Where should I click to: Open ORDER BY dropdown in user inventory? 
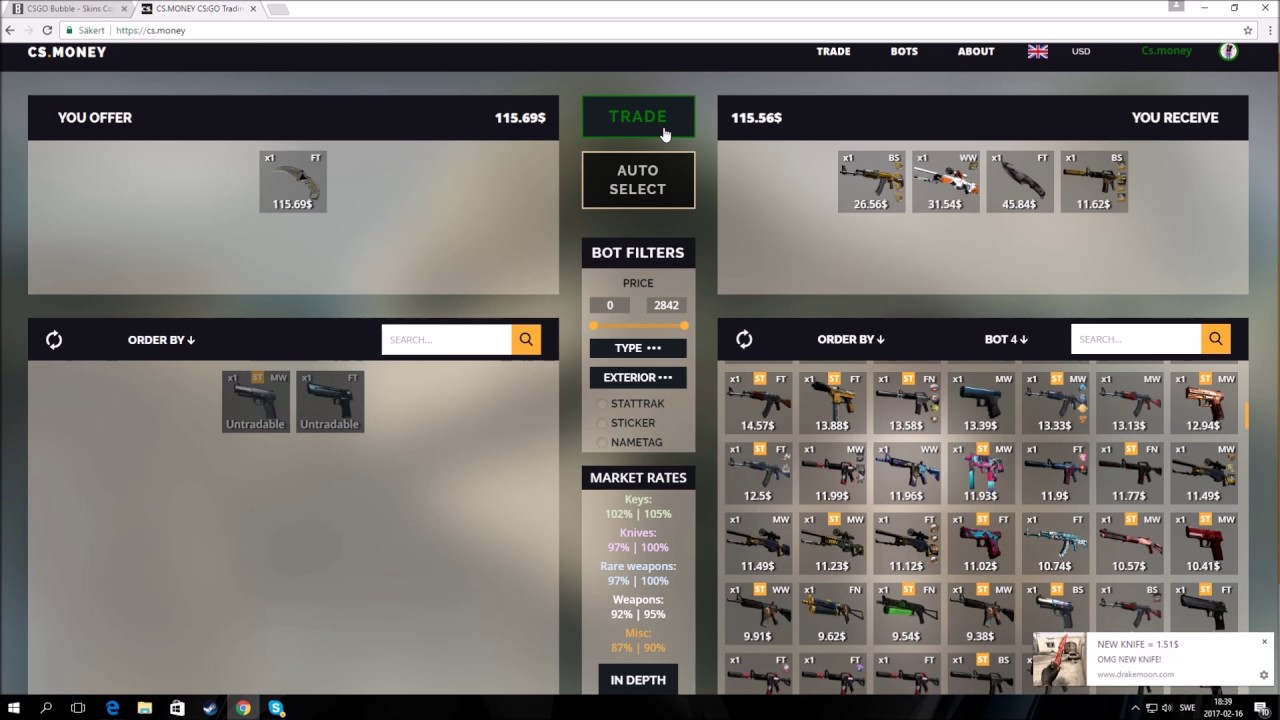click(161, 340)
